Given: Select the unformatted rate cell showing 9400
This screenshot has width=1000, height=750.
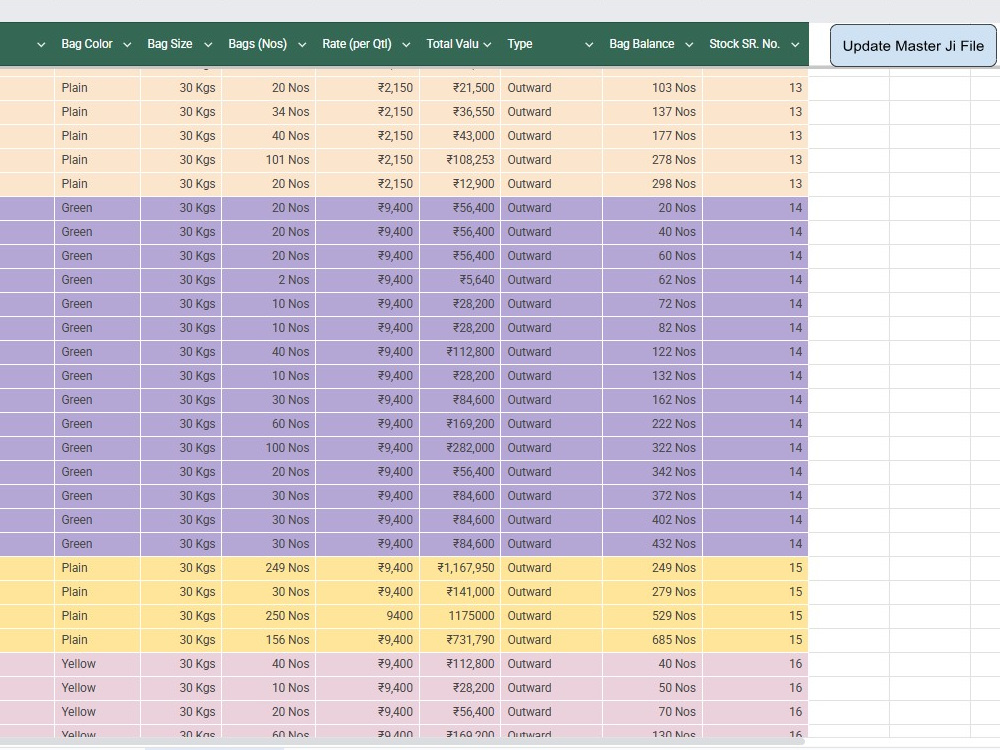Looking at the screenshot, I should tap(367, 616).
